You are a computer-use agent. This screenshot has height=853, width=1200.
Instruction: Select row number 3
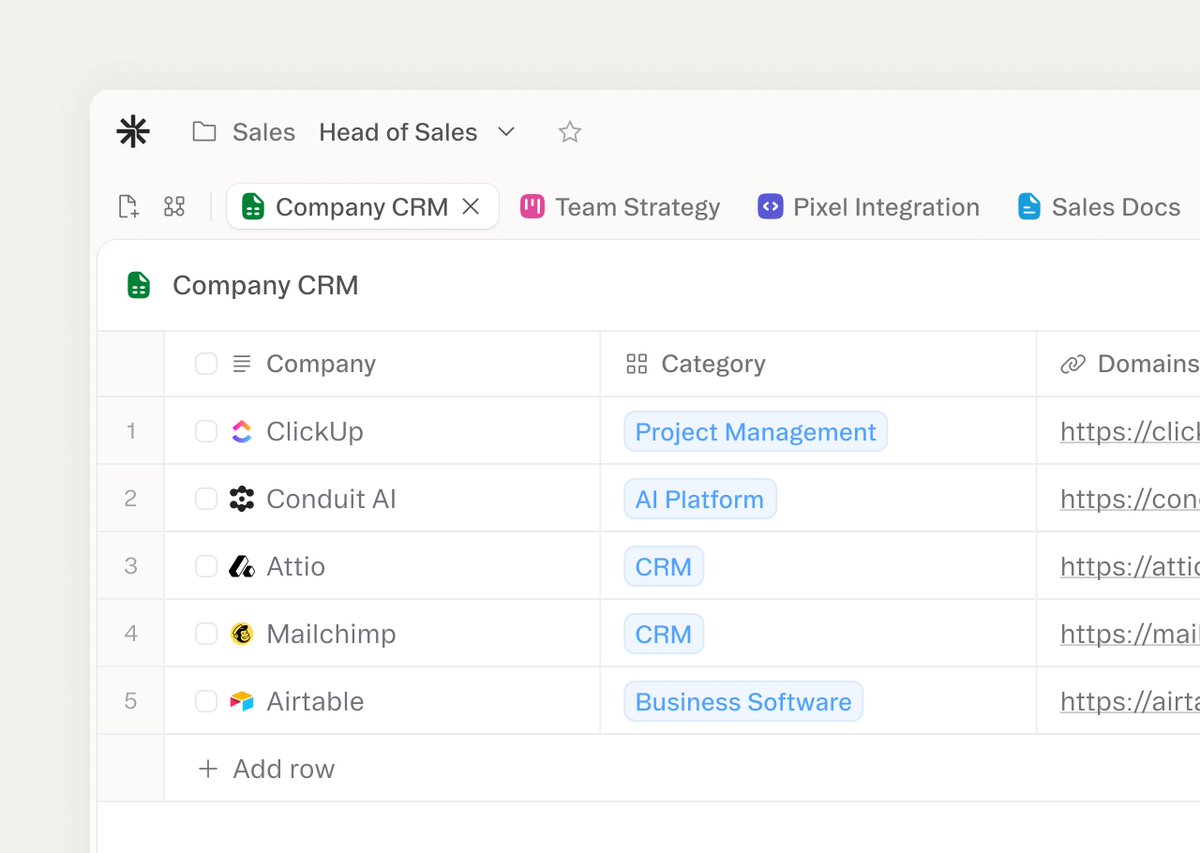tap(131, 566)
